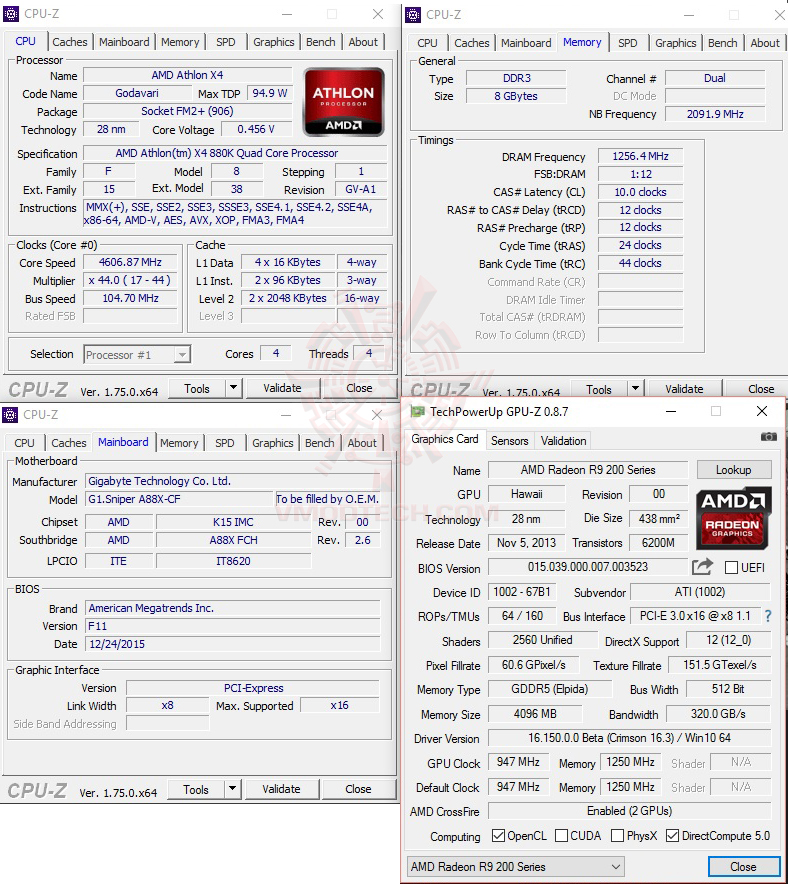Close the GPU-Z window with X
The image size is (788, 884).
tap(762, 412)
